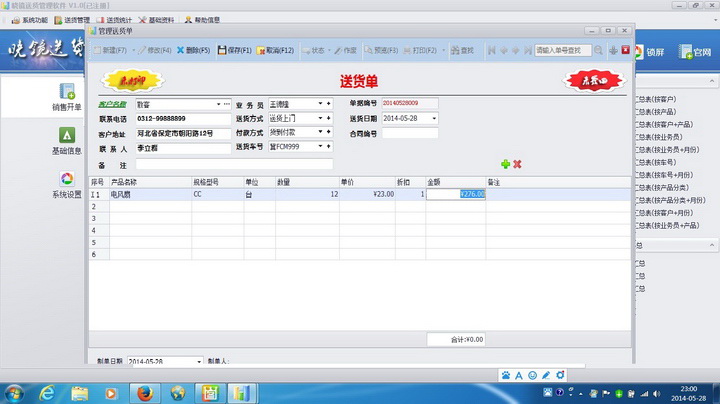The height and width of the screenshot is (404, 720).
Task: Click the 状态 status toolbar icon
Action: coord(306,50)
